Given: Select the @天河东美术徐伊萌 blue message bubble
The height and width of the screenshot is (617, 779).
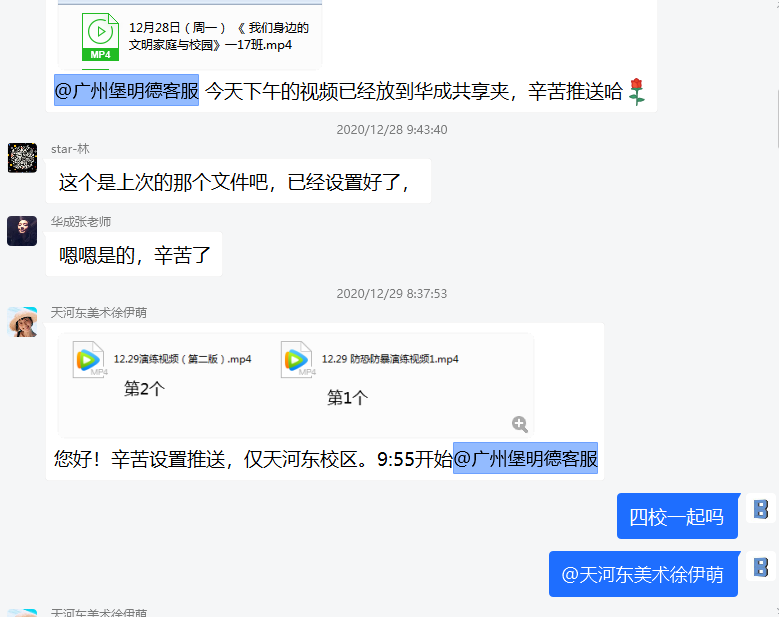Looking at the screenshot, I should point(643,574).
